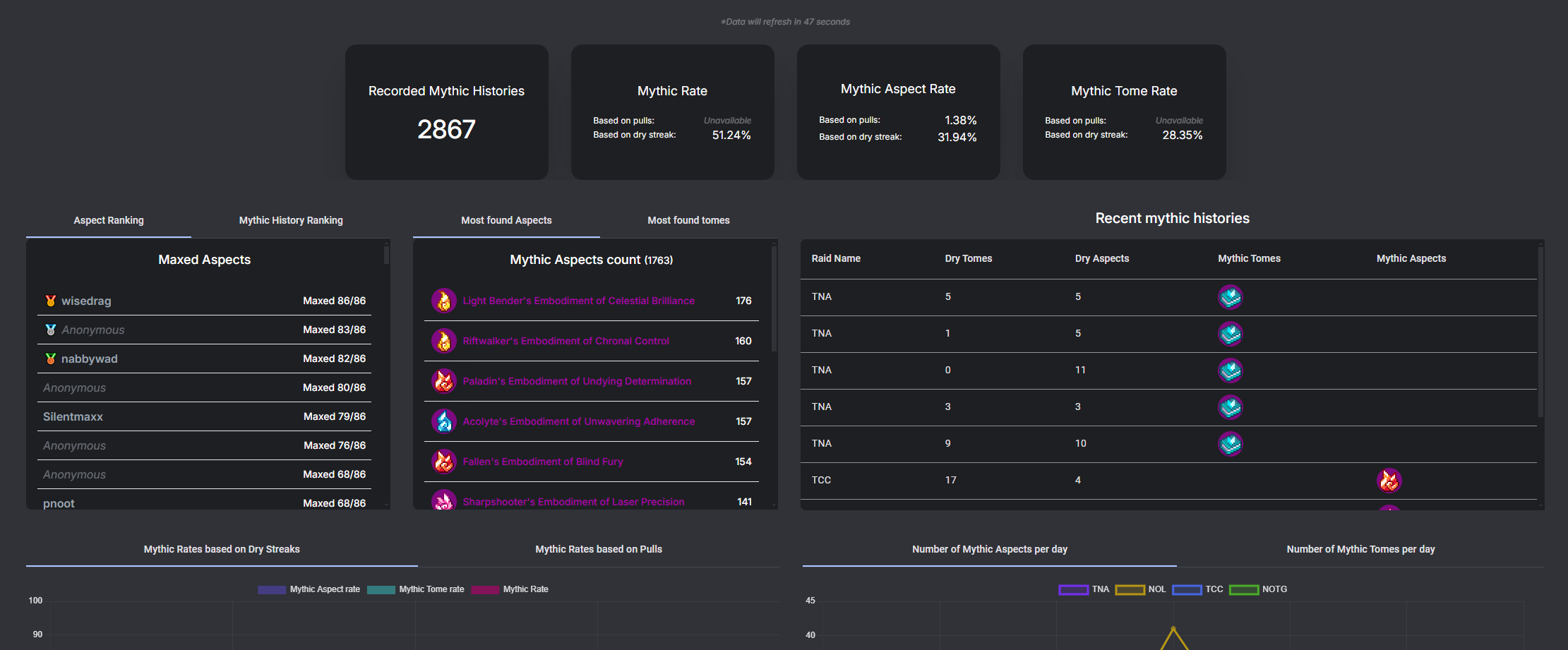Click the 51.24% mythic rate value
1568x650 pixels.
click(x=731, y=135)
